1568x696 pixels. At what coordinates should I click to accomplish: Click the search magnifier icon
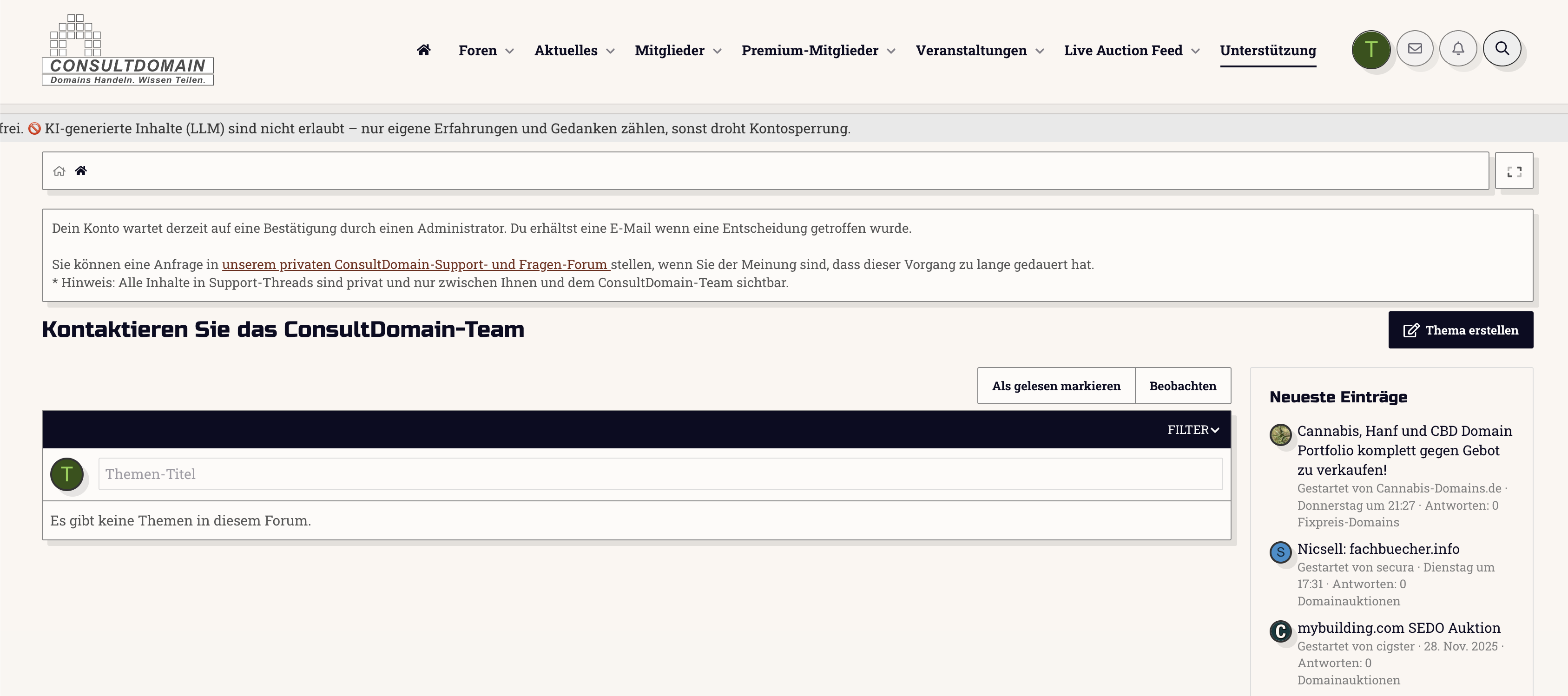(x=1502, y=49)
